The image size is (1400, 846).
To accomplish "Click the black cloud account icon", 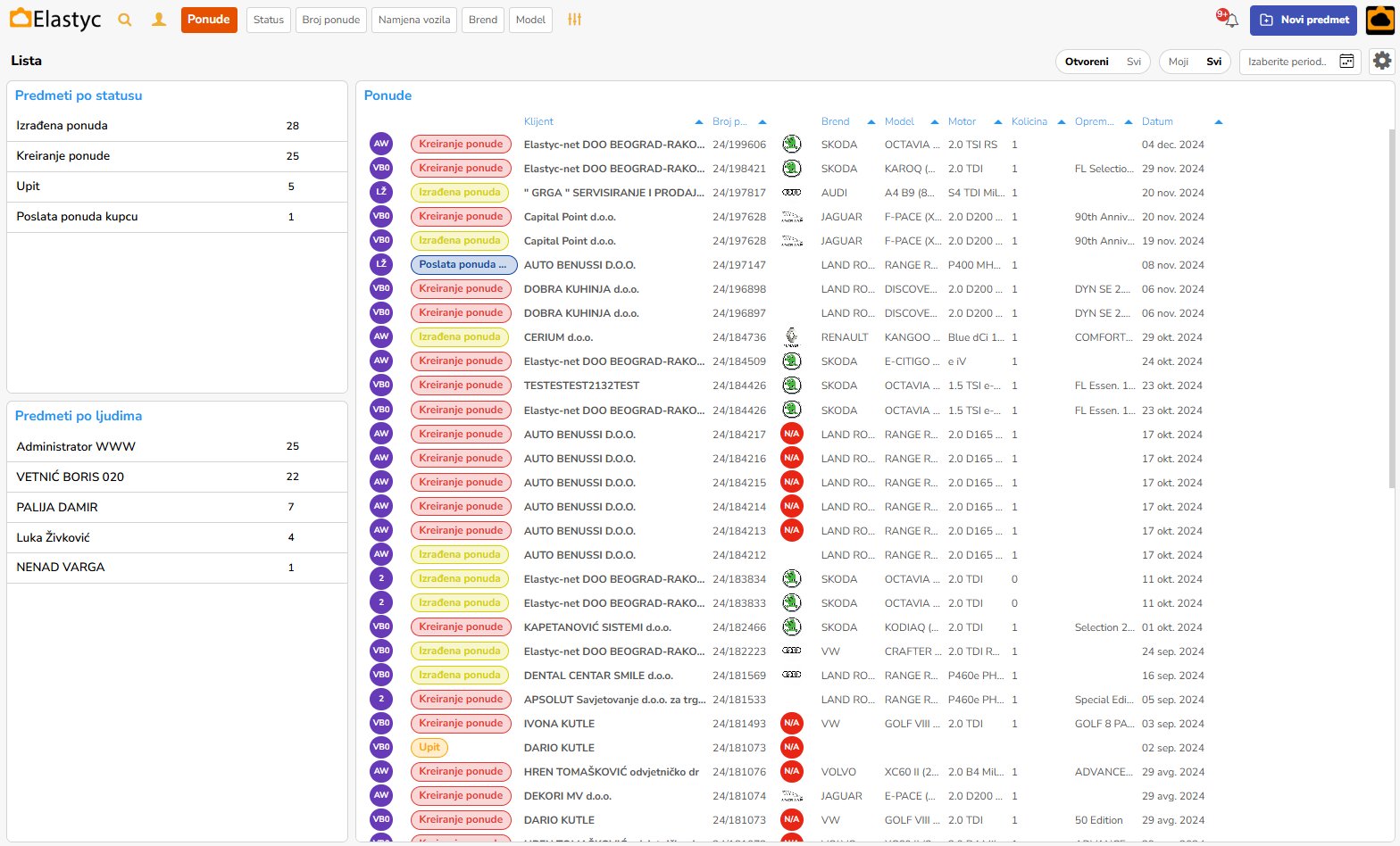I will (x=1380, y=20).
